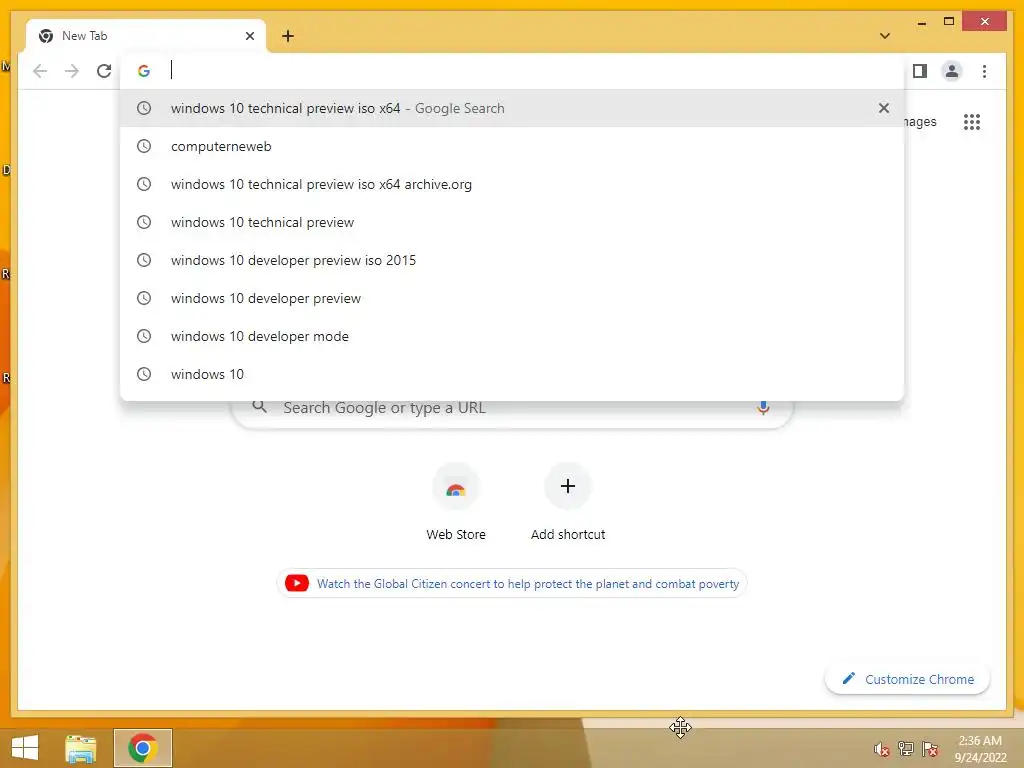This screenshot has width=1024, height=768.
Task: Click the YouTube icon in promo banner
Action: 296,583
